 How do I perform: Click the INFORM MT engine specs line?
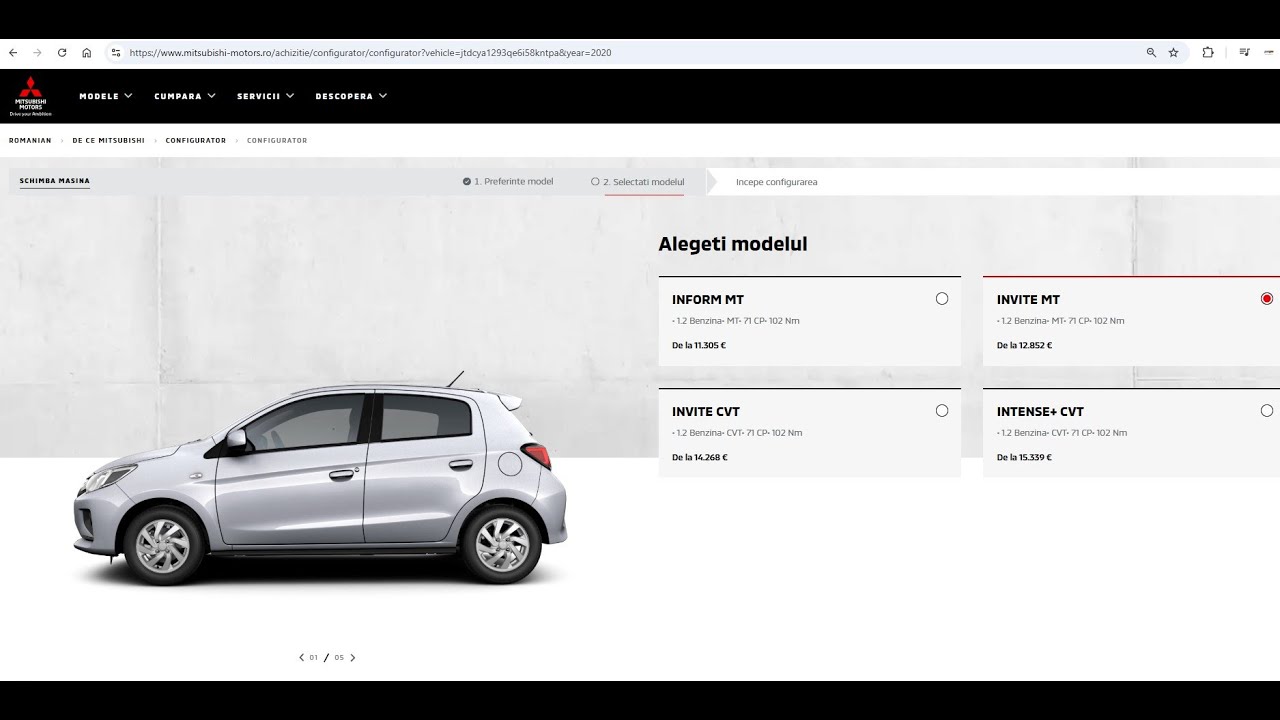(736, 321)
